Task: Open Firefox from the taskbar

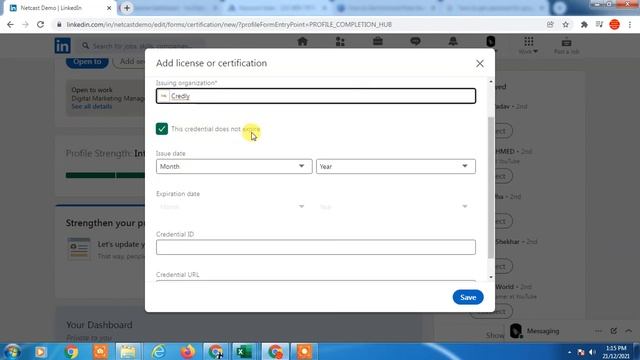Action: point(187,351)
